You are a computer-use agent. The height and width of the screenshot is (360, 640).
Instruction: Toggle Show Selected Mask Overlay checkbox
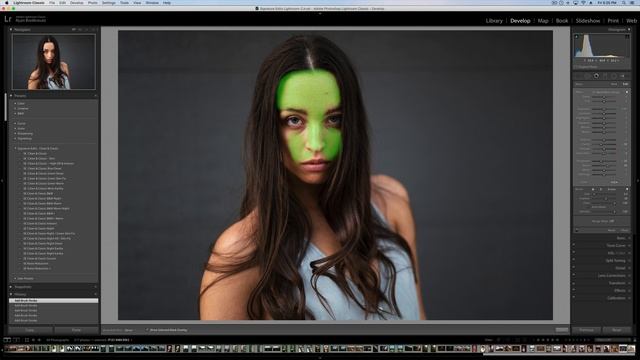pyautogui.click(x=147, y=330)
